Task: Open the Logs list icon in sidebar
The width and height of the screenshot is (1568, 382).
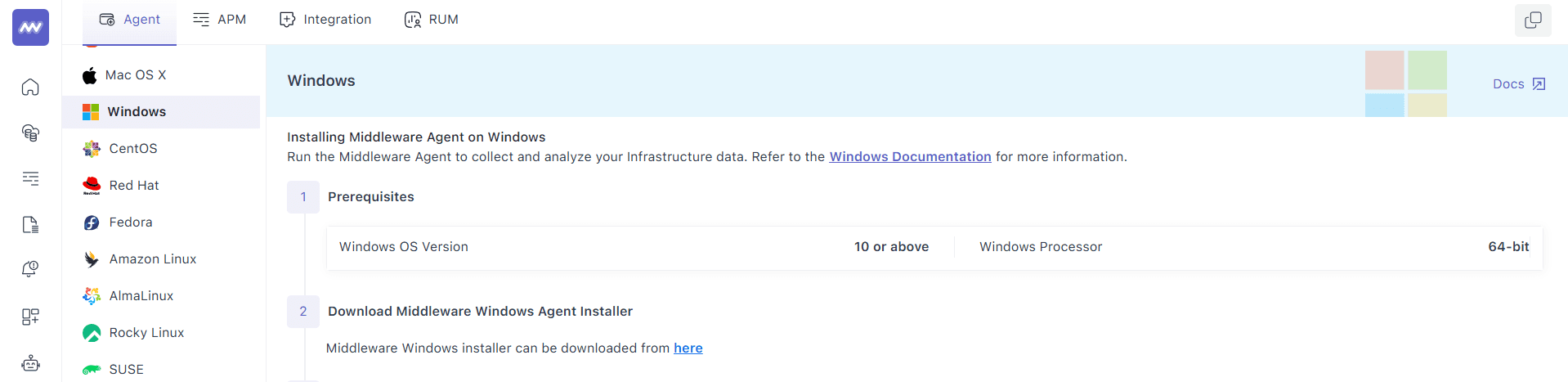Action: click(30, 178)
